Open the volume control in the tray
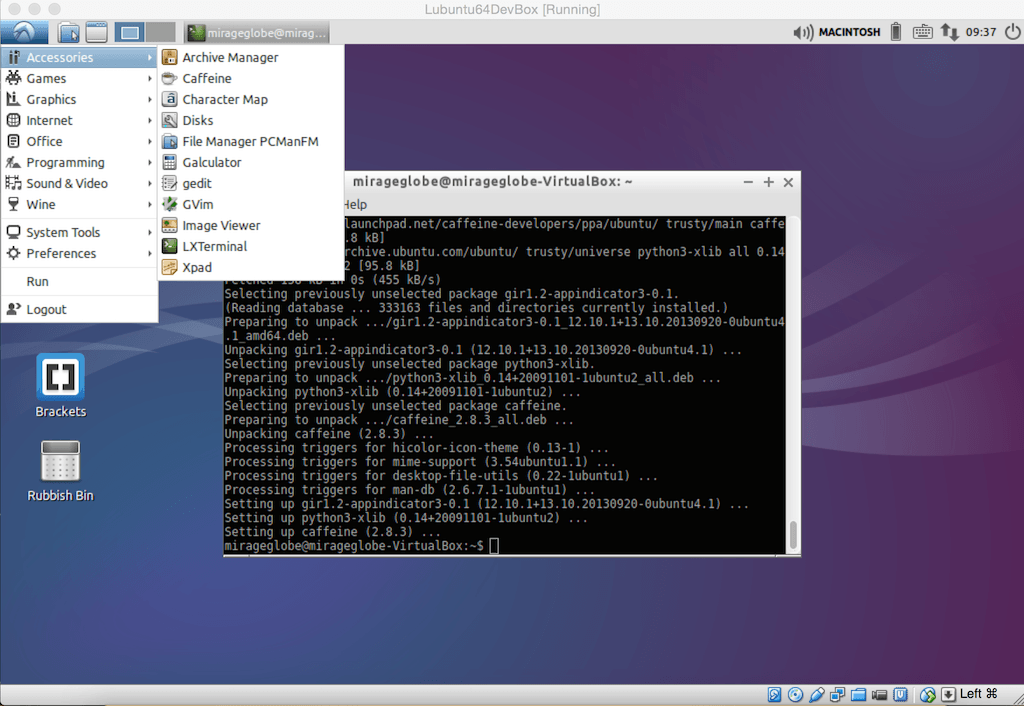The width and height of the screenshot is (1024, 706). tap(803, 32)
